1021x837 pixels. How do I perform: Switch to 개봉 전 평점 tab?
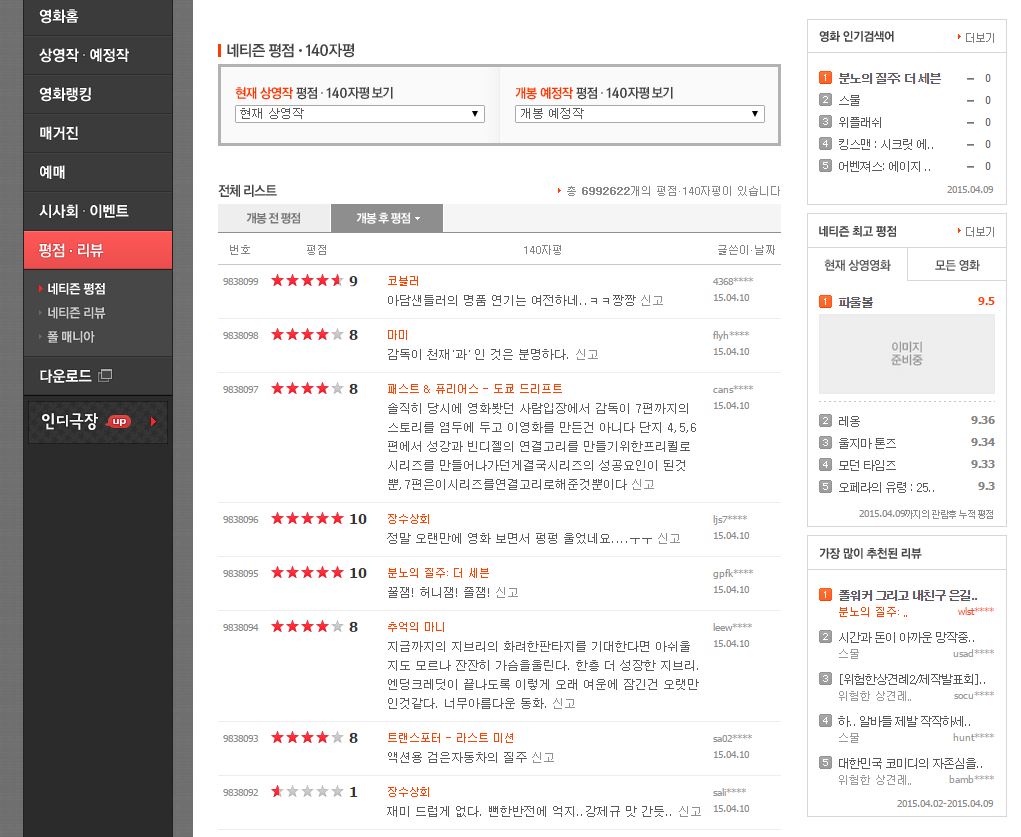coord(274,218)
